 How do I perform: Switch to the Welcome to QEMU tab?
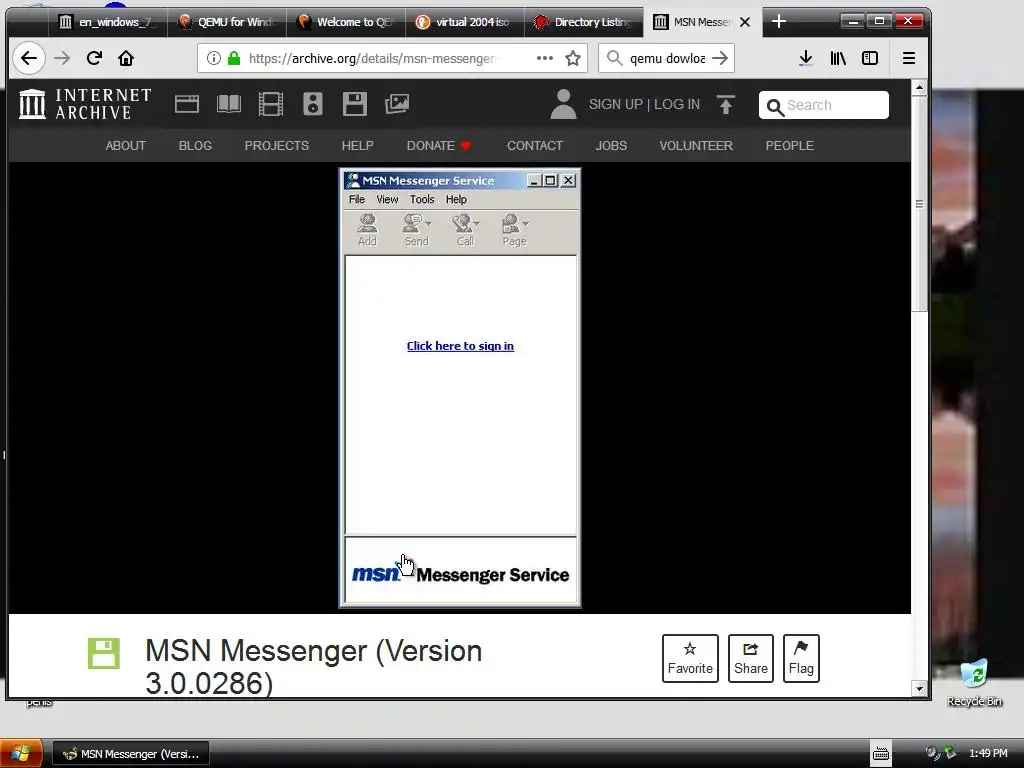(346, 22)
